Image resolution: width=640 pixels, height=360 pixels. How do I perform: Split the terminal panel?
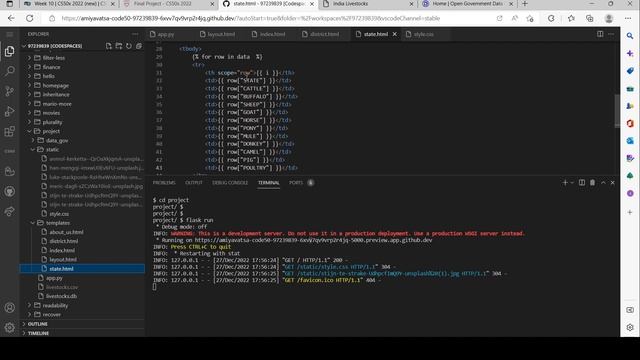(x=582, y=183)
